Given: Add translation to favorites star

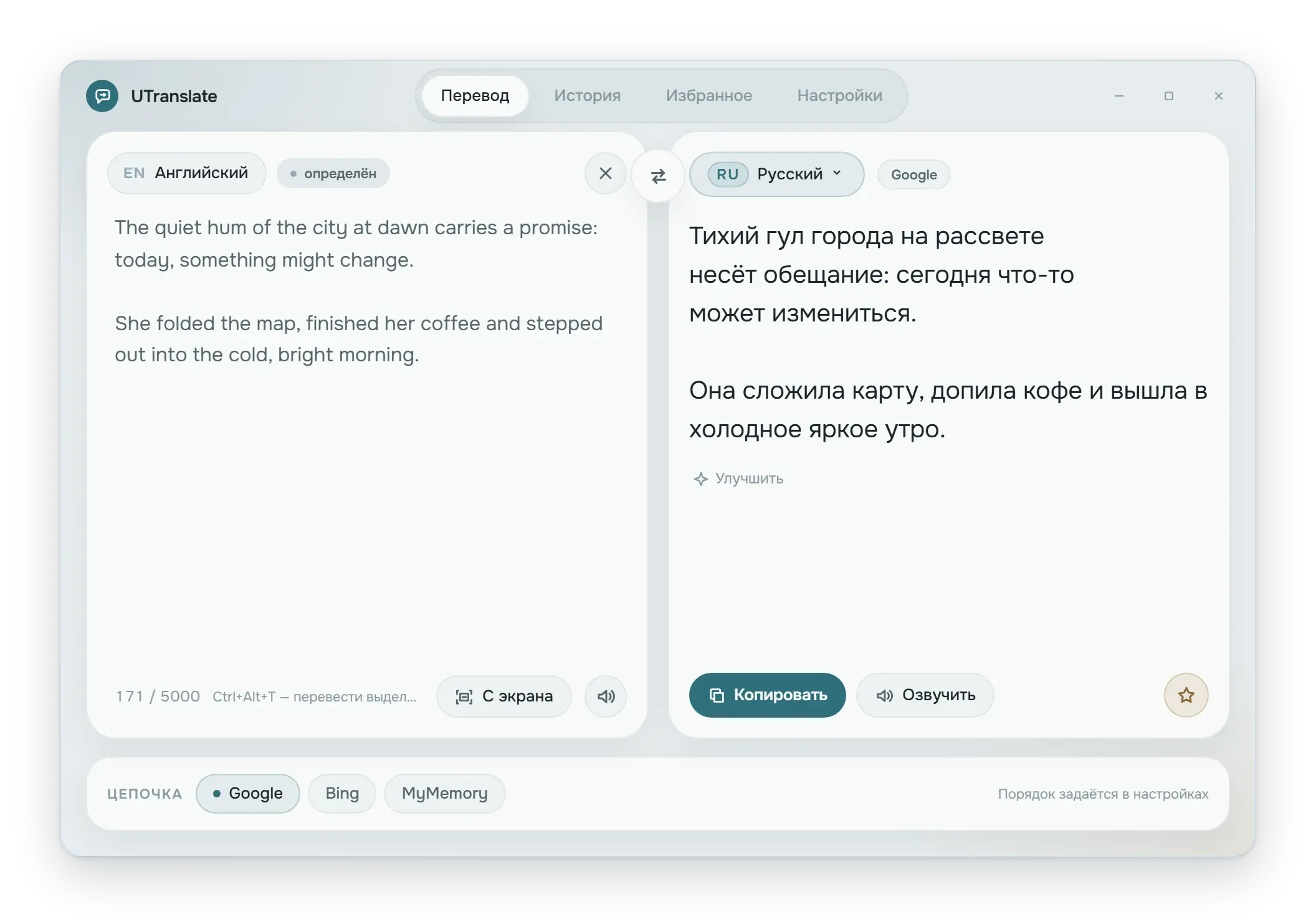Looking at the screenshot, I should click(x=1186, y=695).
